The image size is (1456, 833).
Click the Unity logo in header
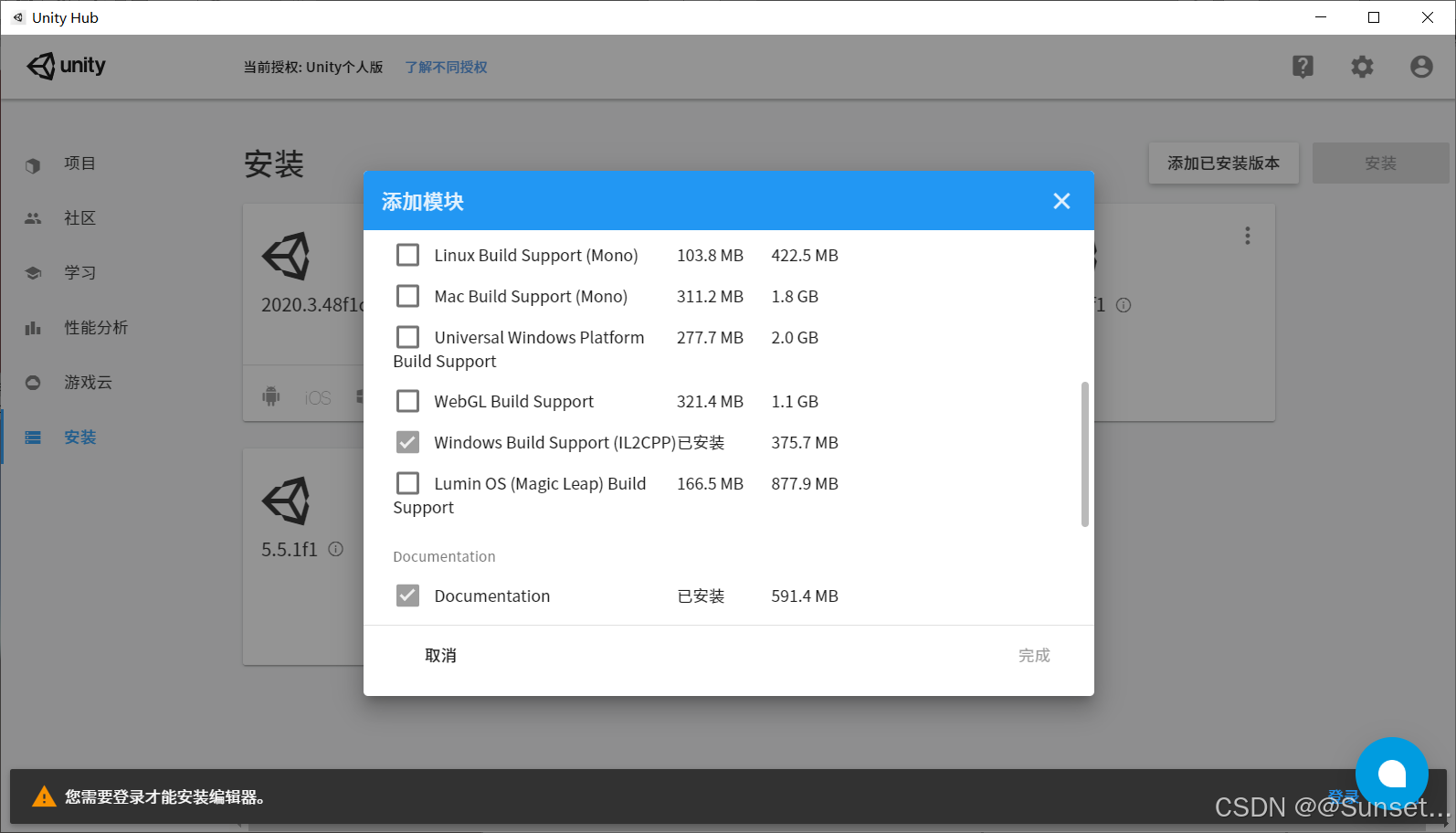[67, 66]
